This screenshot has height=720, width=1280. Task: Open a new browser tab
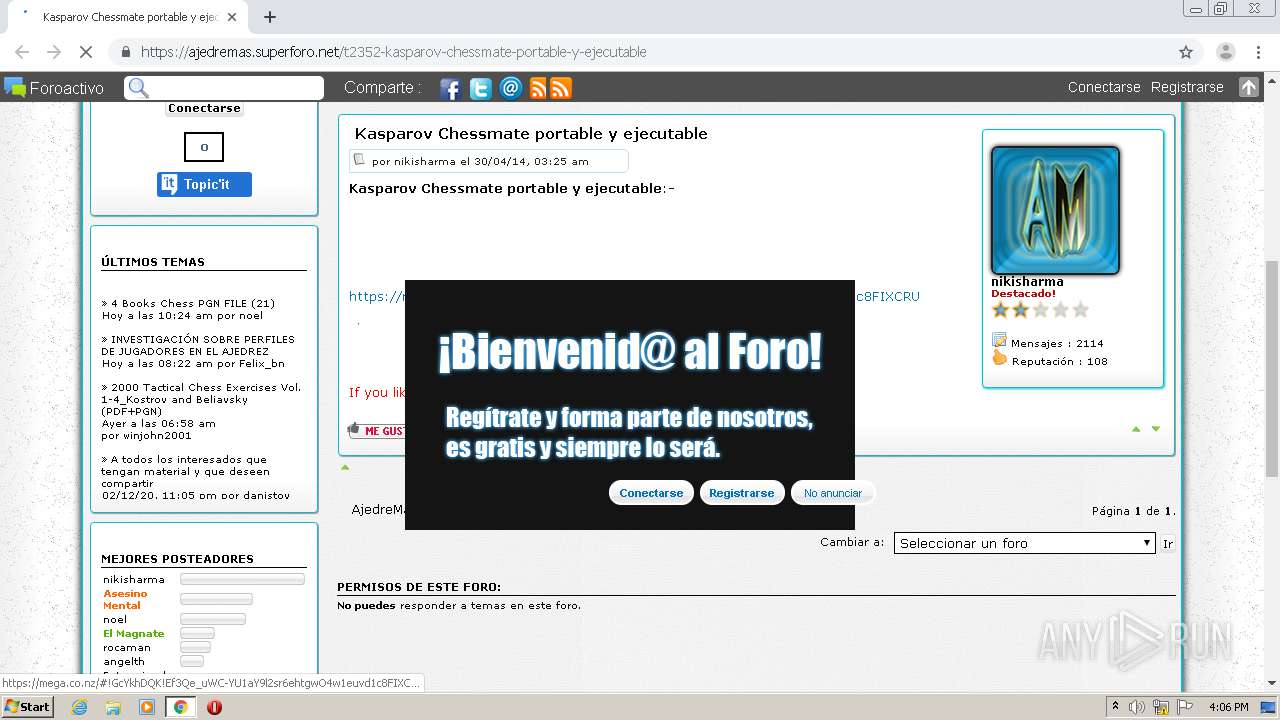coord(269,17)
